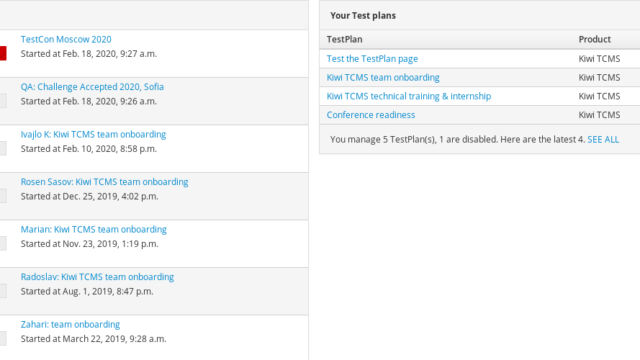Open the Test the TestPlan page plan
Viewport: 640px width, 360px height.
pos(372,59)
